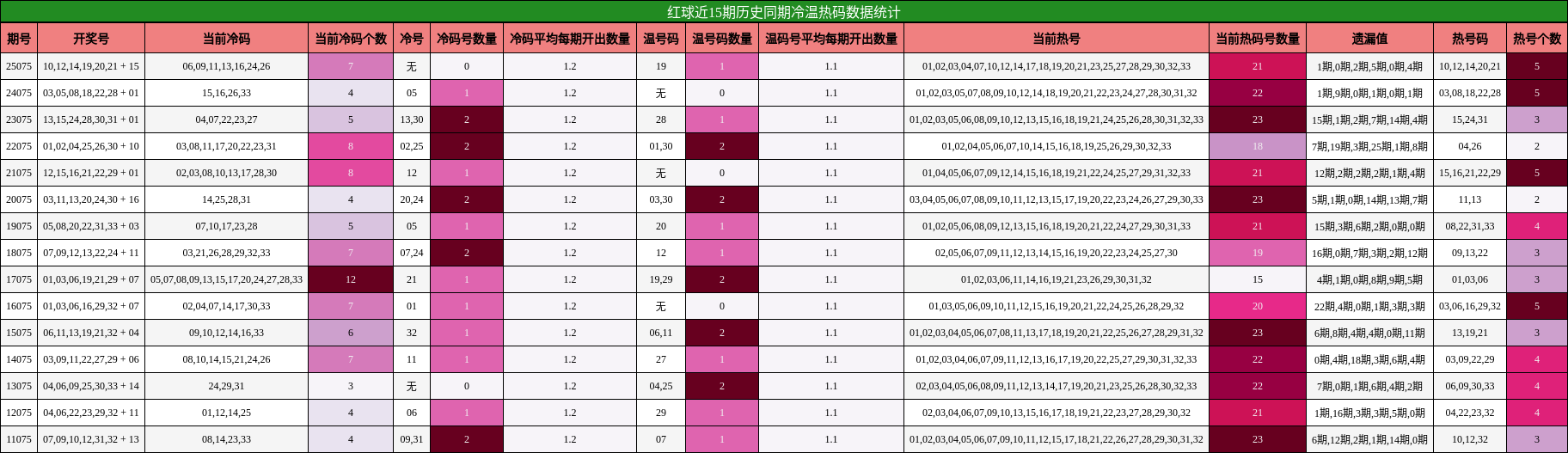This screenshot has width=1568, height=453.
Task: Select the 当前热号 column header
Action: (1057, 39)
